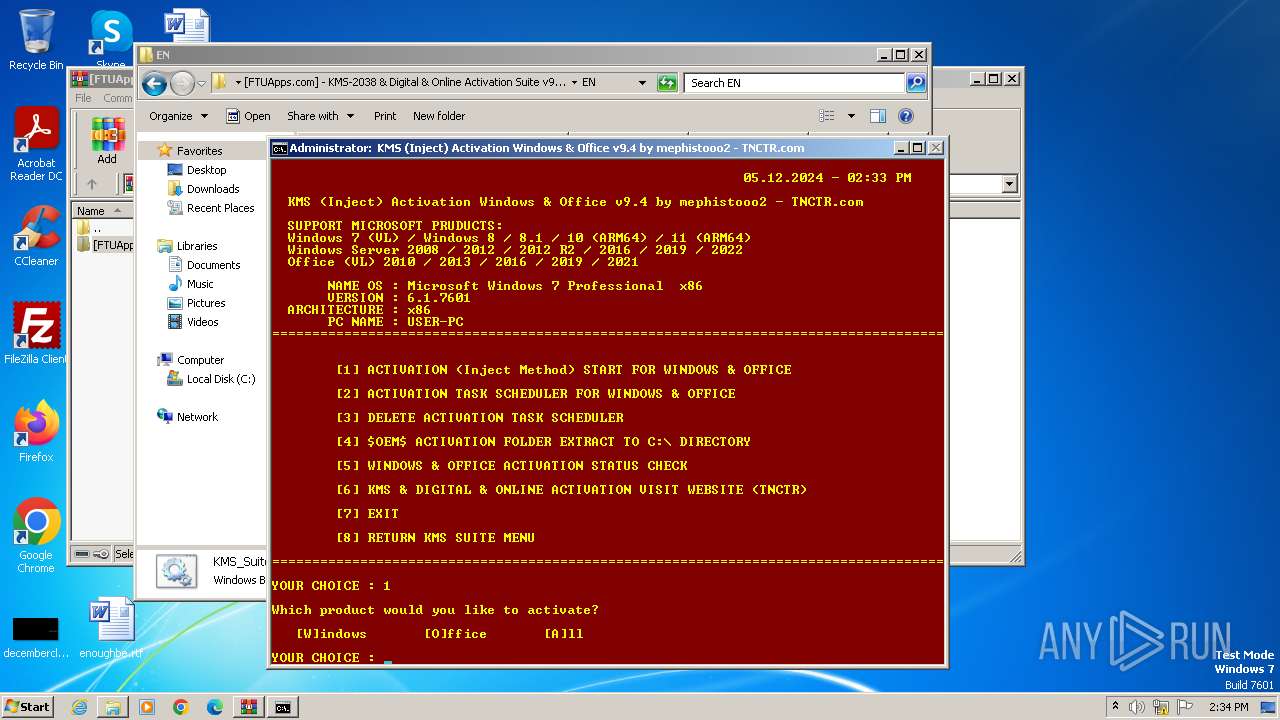
Task: Select Desktop in the navigation pane
Action: pyautogui.click(x=206, y=170)
